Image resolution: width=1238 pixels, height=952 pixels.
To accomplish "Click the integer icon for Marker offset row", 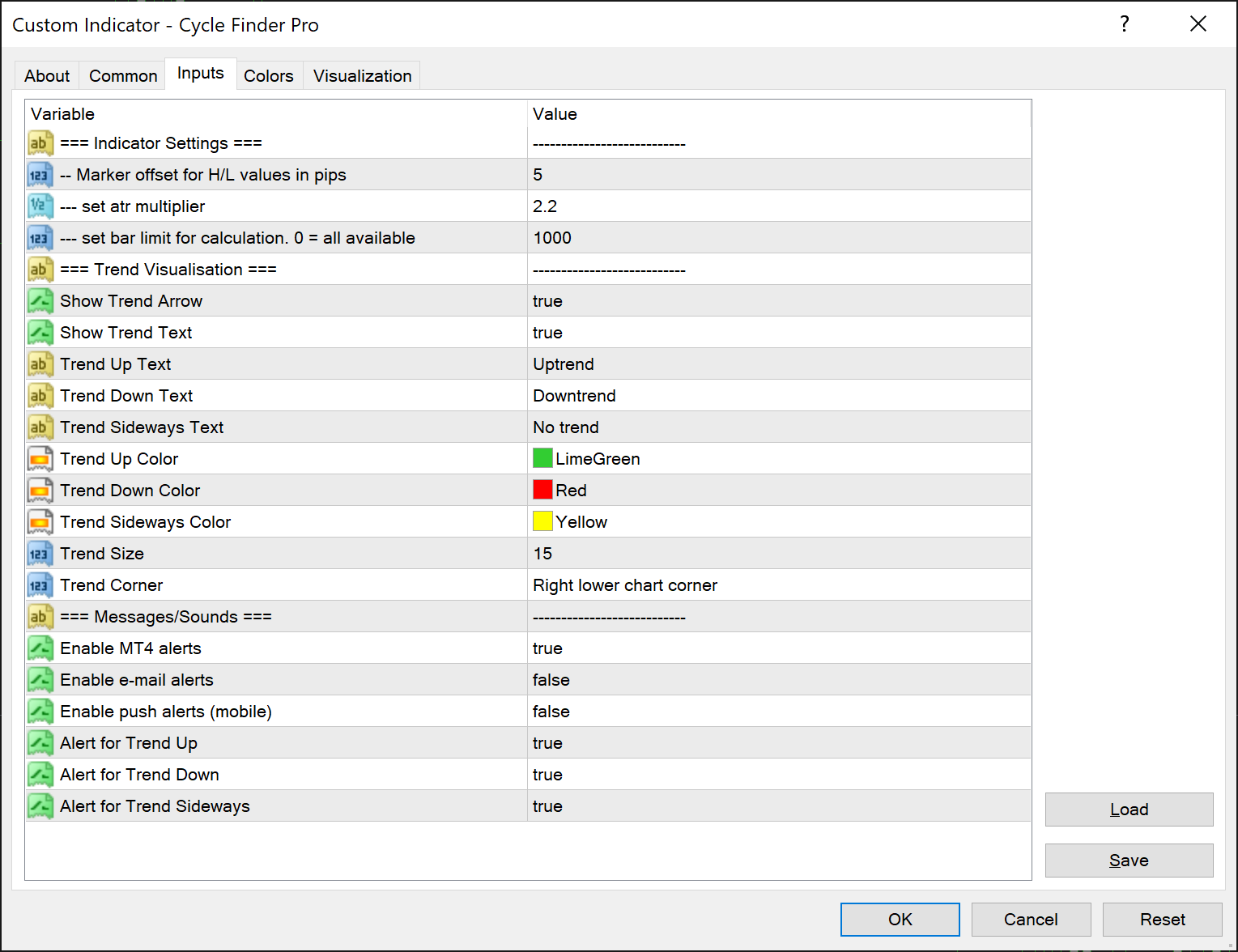I will [x=40, y=175].
